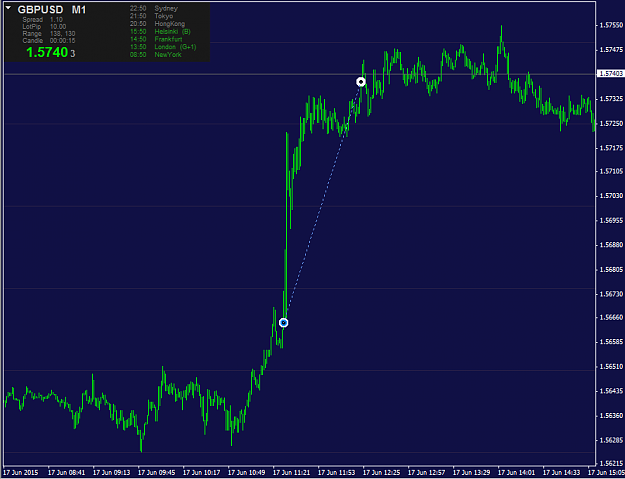Click the 1.56805 price scale label
625x479 pixels.
coord(611,270)
